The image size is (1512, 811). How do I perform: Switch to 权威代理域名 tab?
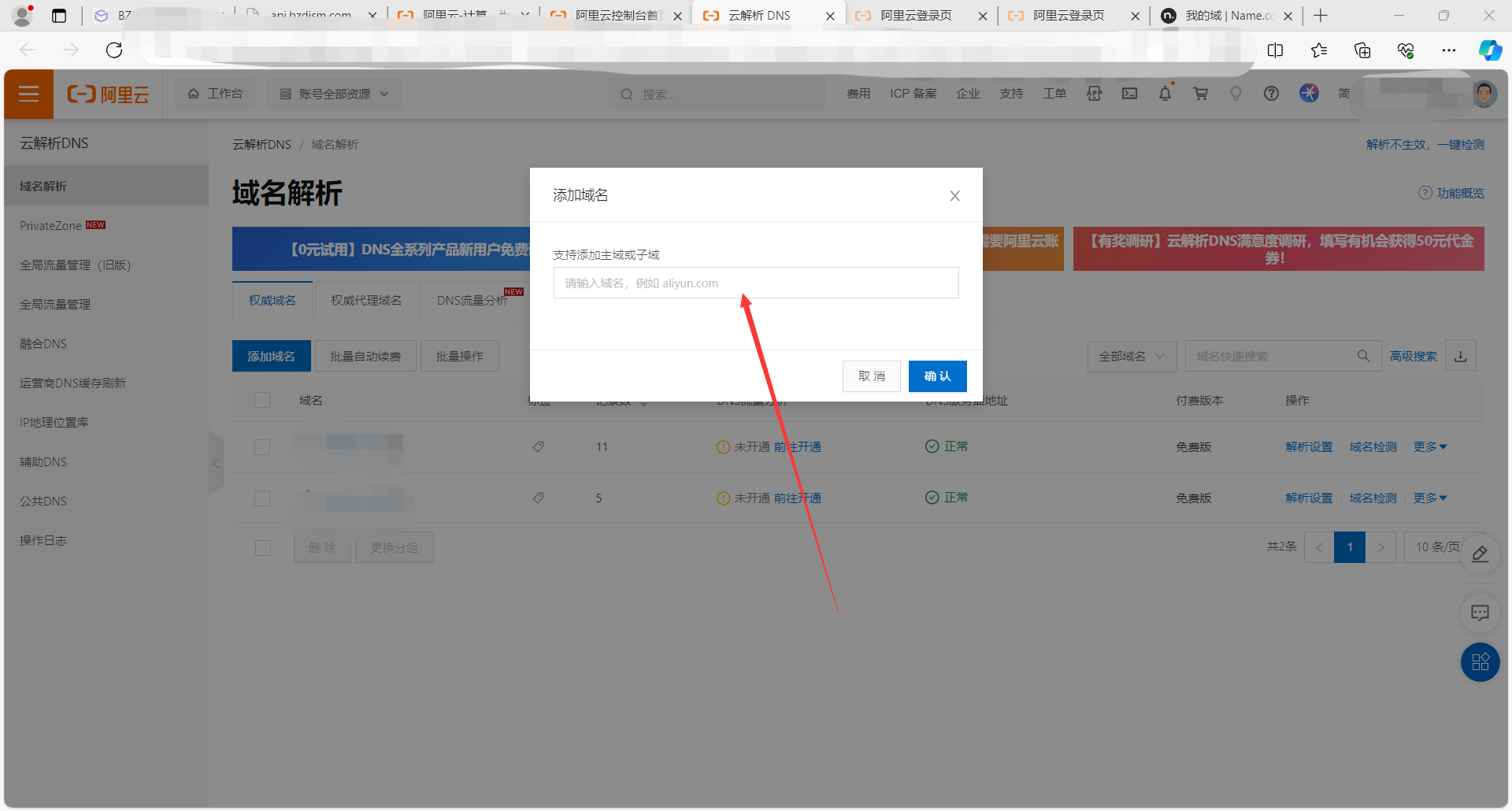(366, 301)
